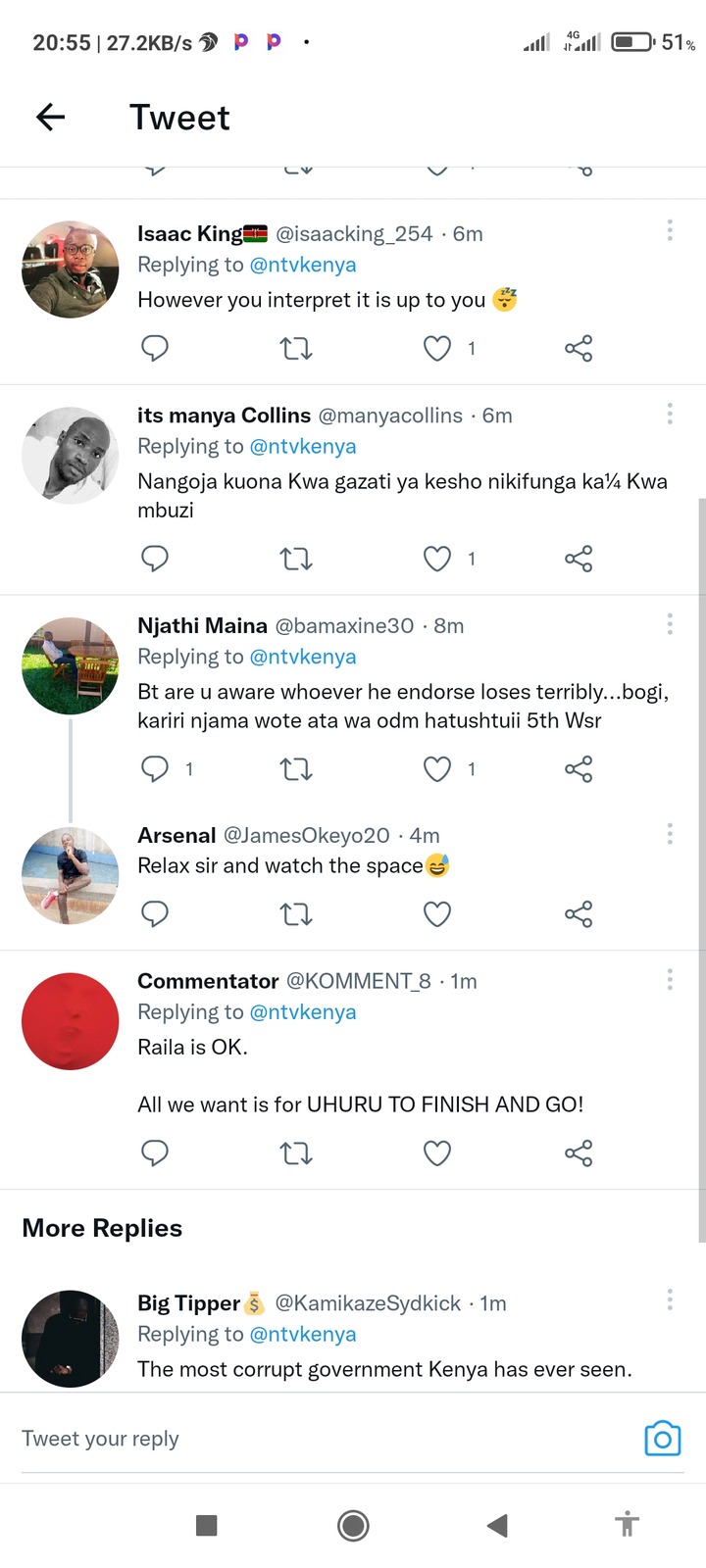This screenshot has height=1568, width=706.
Task: Go back using the arrow beside Tweet
Action: click(x=50, y=118)
